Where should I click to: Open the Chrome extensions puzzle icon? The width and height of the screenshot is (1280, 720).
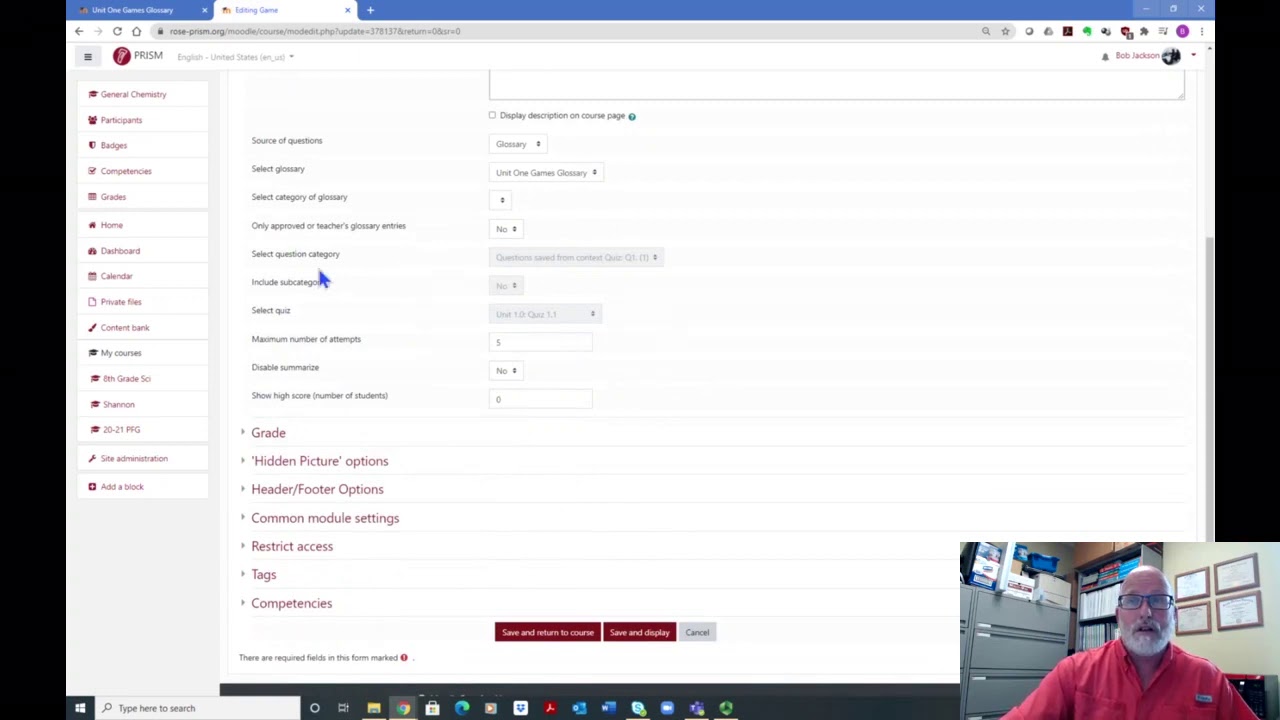1144,31
